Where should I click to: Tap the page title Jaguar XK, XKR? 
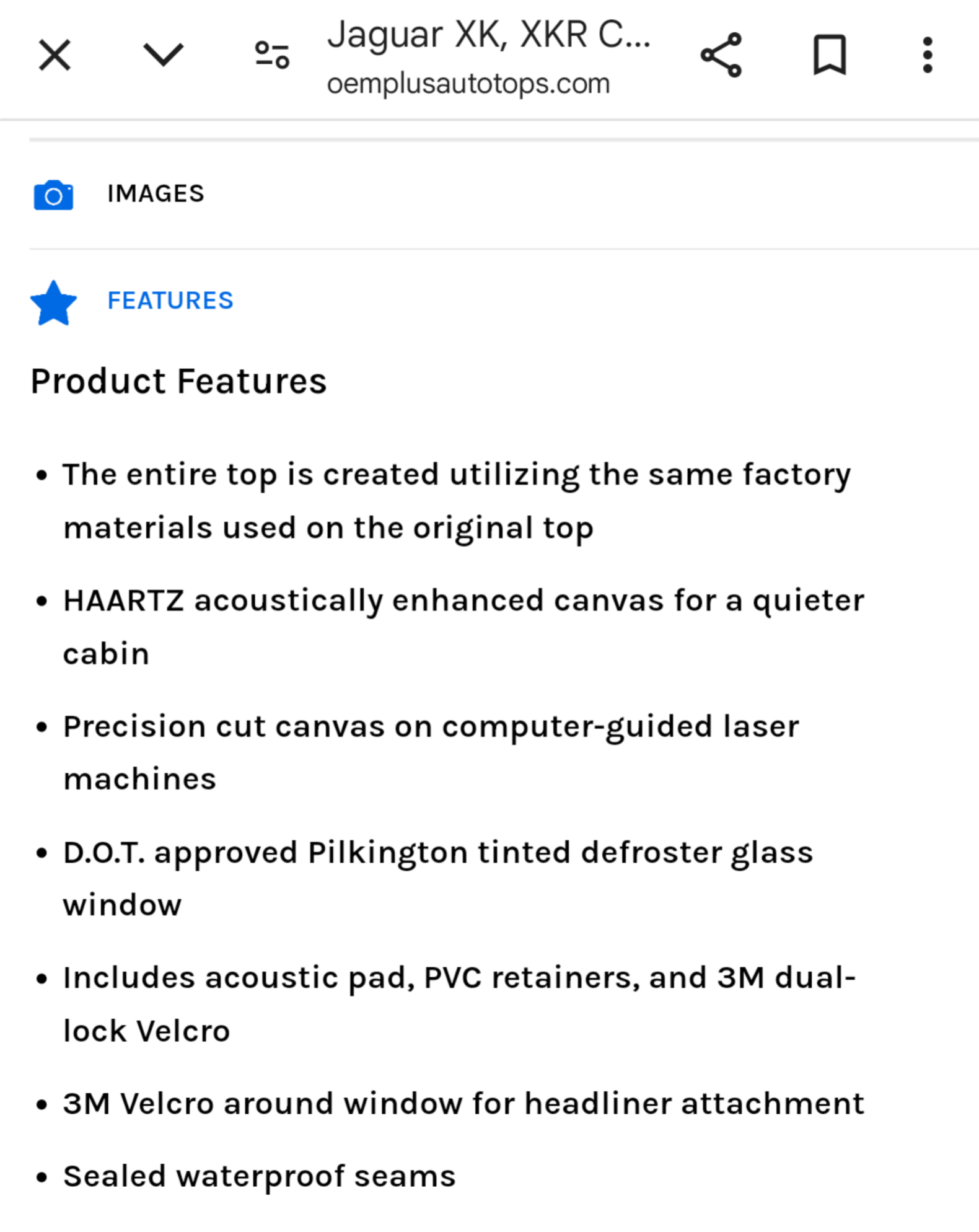coord(488,35)
